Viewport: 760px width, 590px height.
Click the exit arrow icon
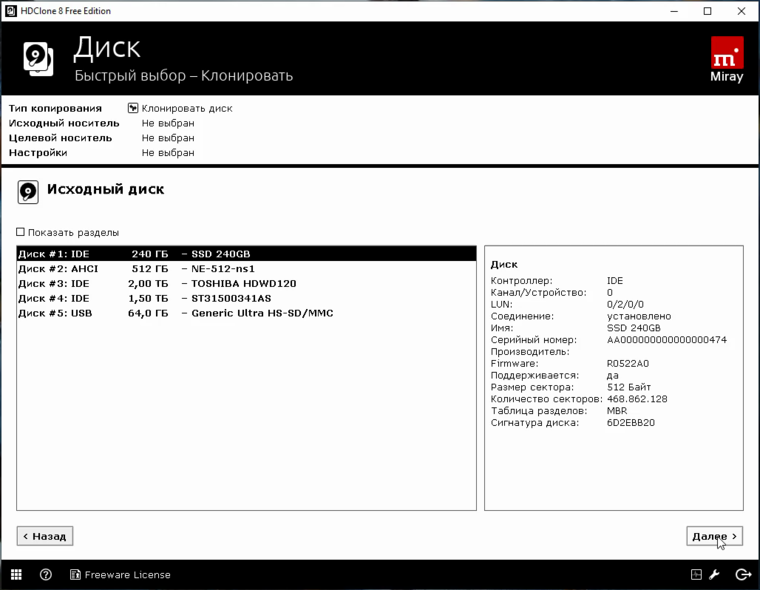[743, 574]
